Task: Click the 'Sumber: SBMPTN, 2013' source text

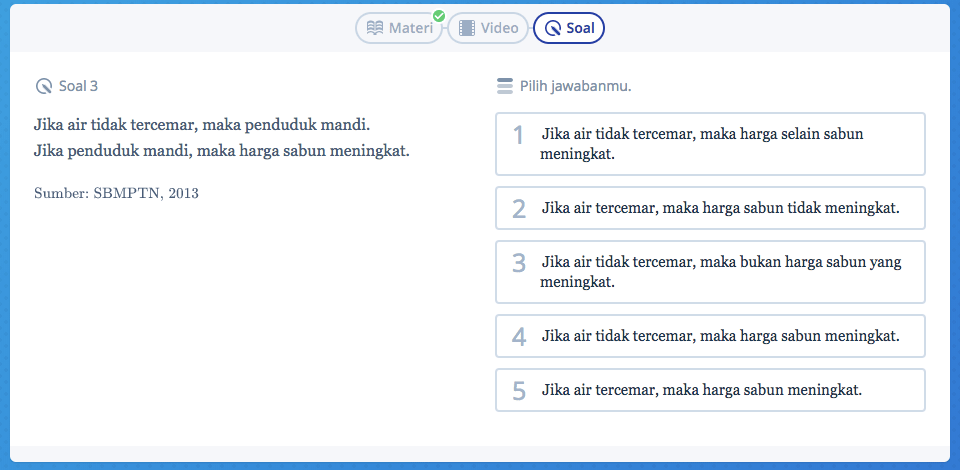Action: [x=116, y=193]
